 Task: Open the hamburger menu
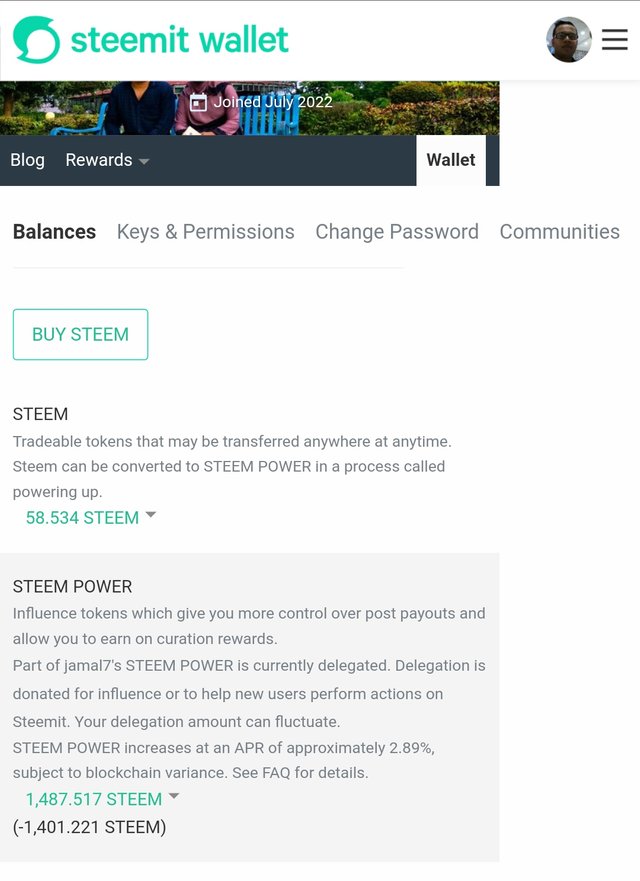click(615, 40)
